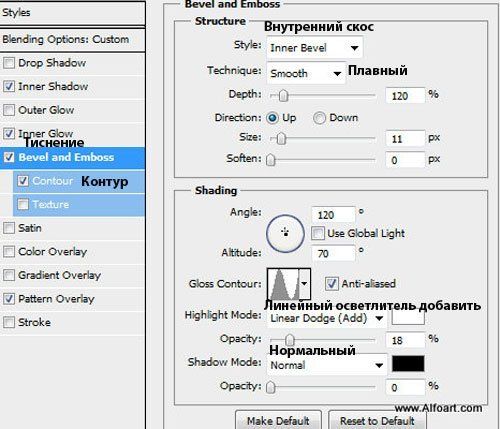The image size is (500, 429).
Task: Select the Contour sub-item row
Action: point(79,181)
